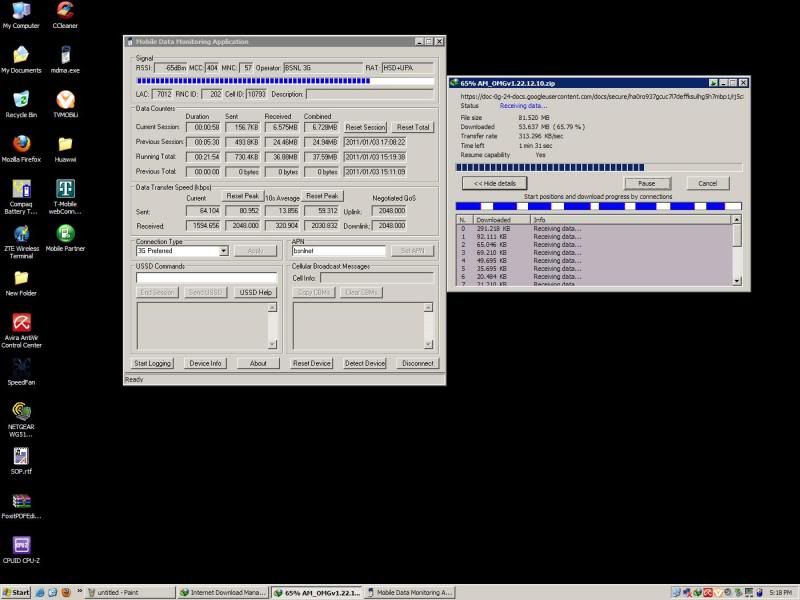
Task: Open Connection Type dropdown 3G Preferred
Action: [182, 251]
